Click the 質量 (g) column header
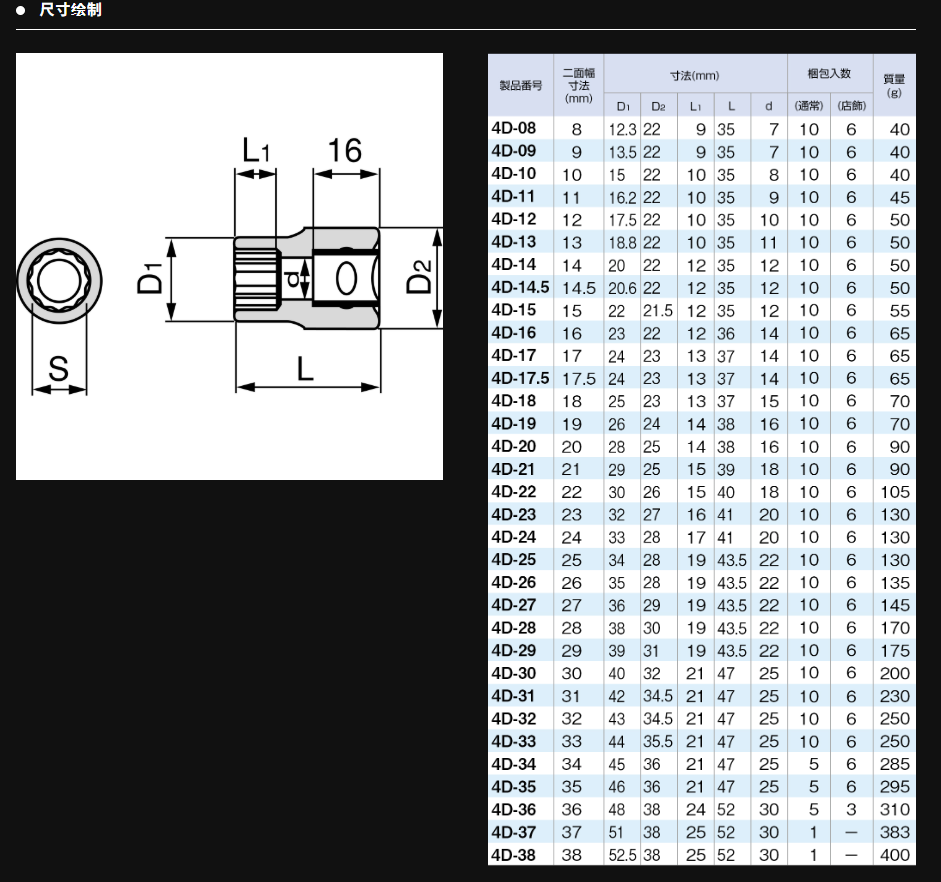This screenshot has width=941, height=882. [893, 85]
